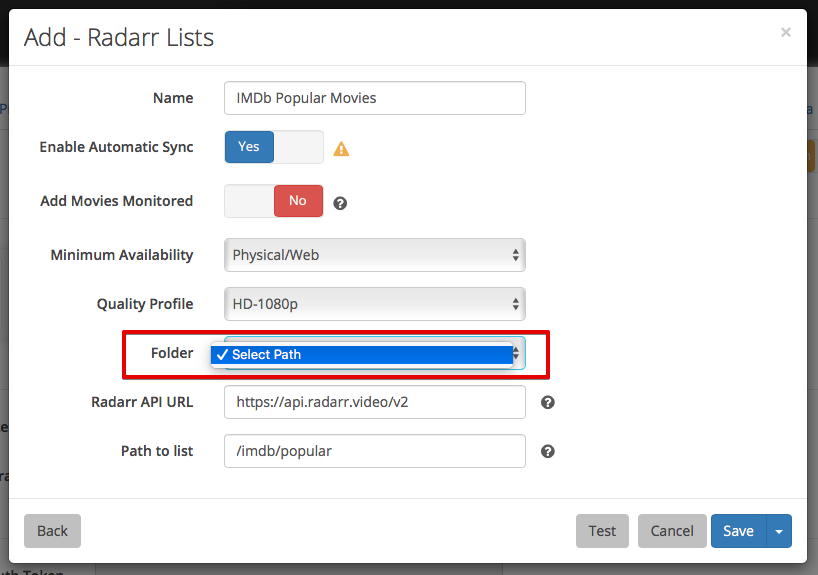Toggle the Enable Automatic Sync switch
This screenshot has width=818, height=575.
tap(274, 147)
